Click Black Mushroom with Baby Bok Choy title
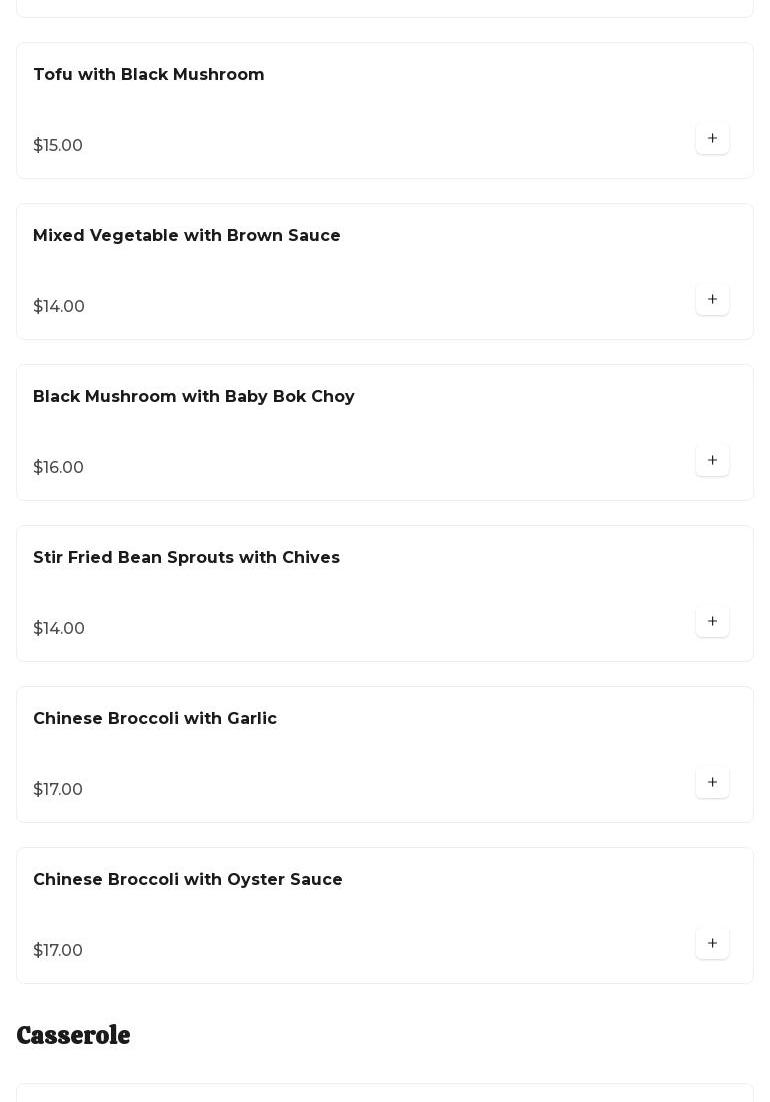 (x=194, y=397)
